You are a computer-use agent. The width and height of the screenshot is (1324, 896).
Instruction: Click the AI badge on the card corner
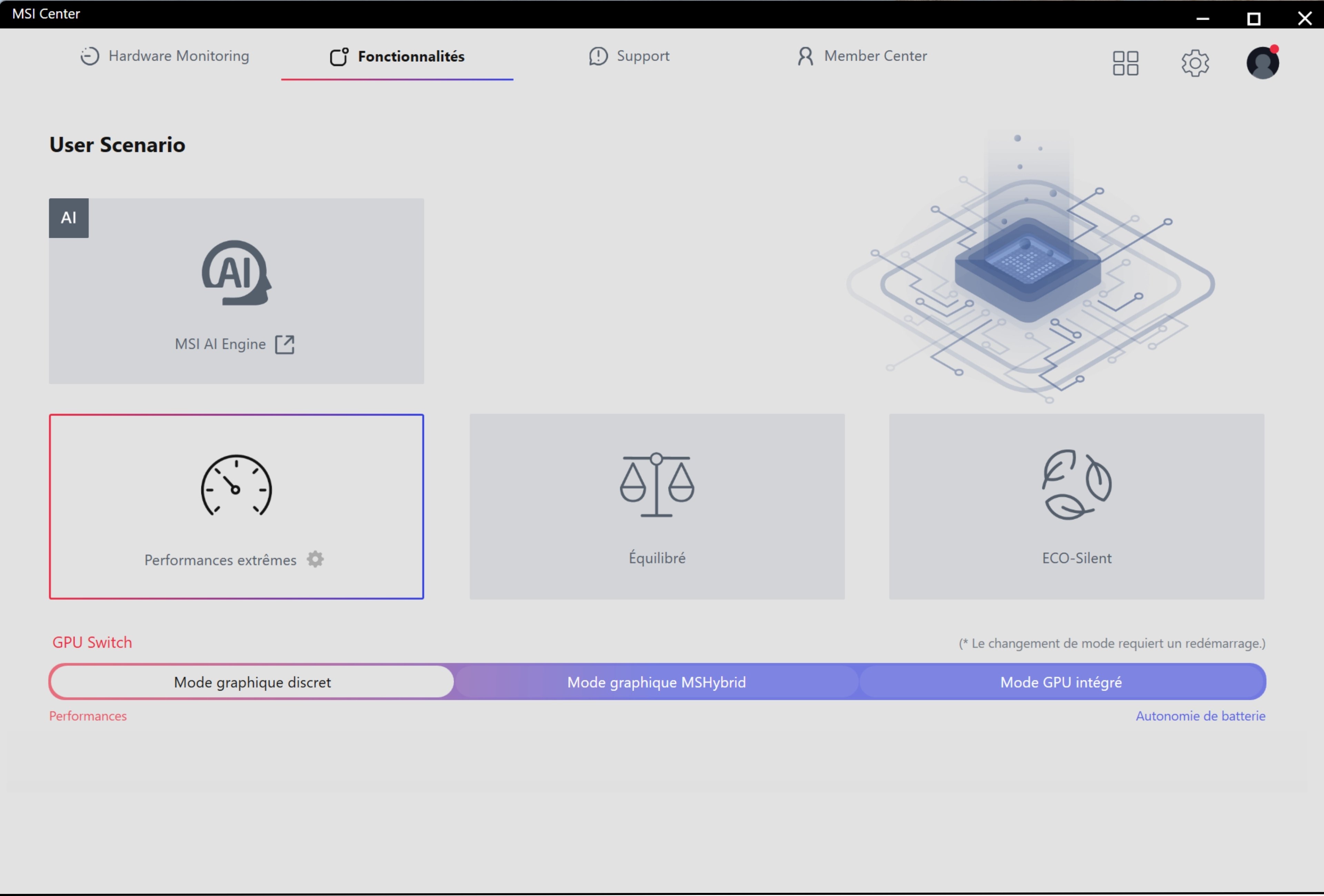[69, 218]
